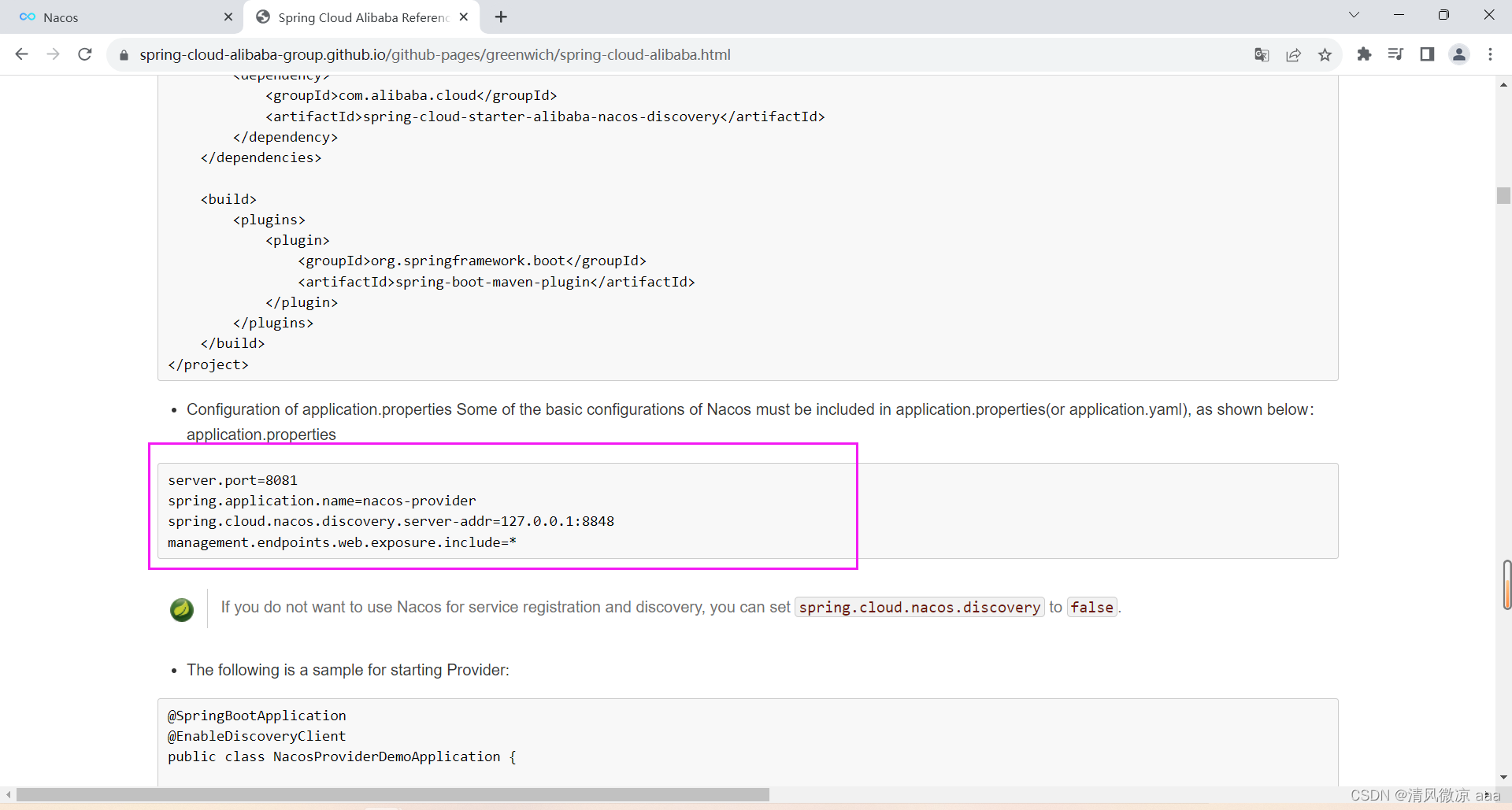Click the NacosProviderDemoApplication class line
The image size is (1512, 810).
tap(342, 756)
